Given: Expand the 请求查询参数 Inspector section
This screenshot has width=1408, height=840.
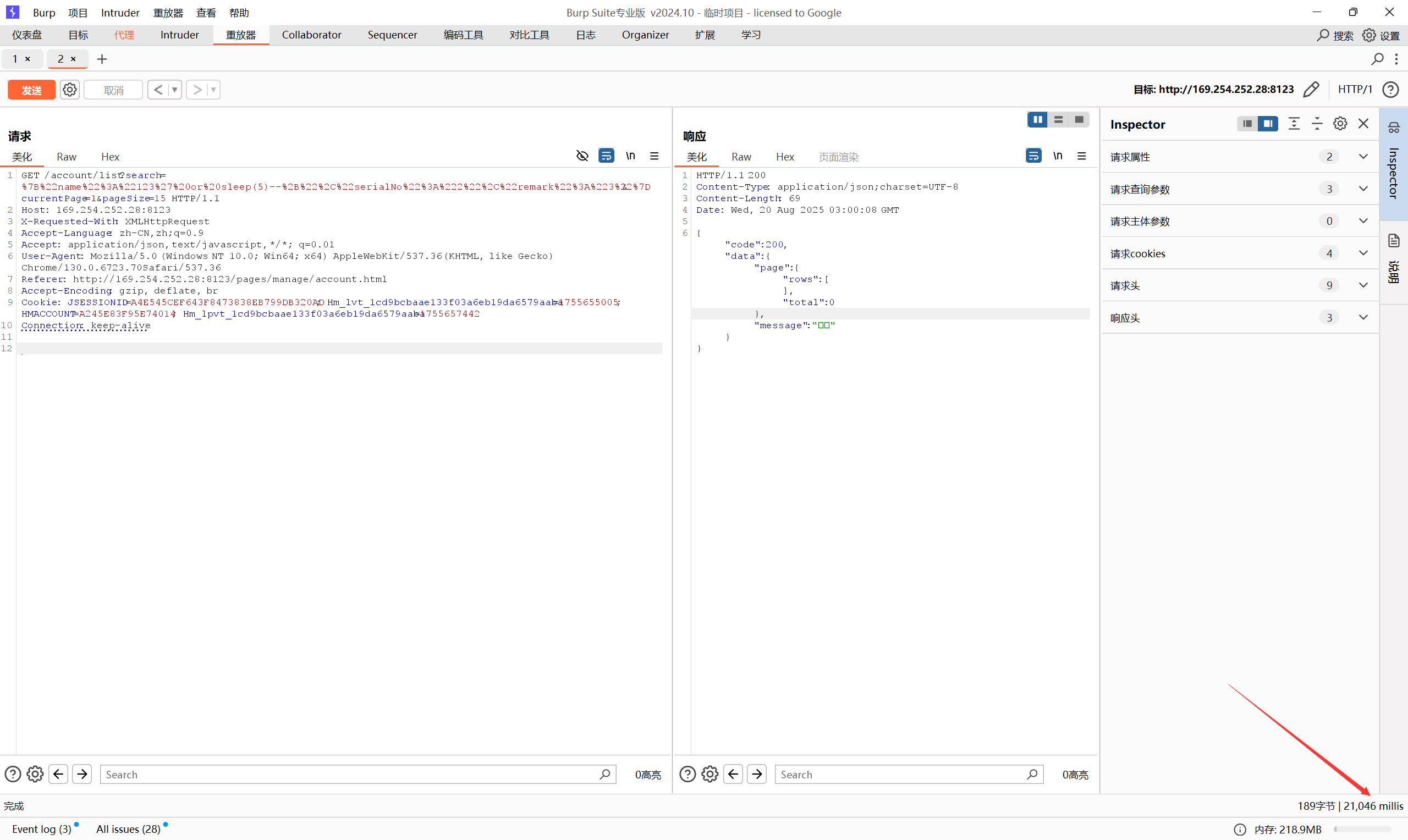Looking at the screenshot, I should coord(1363,189).
